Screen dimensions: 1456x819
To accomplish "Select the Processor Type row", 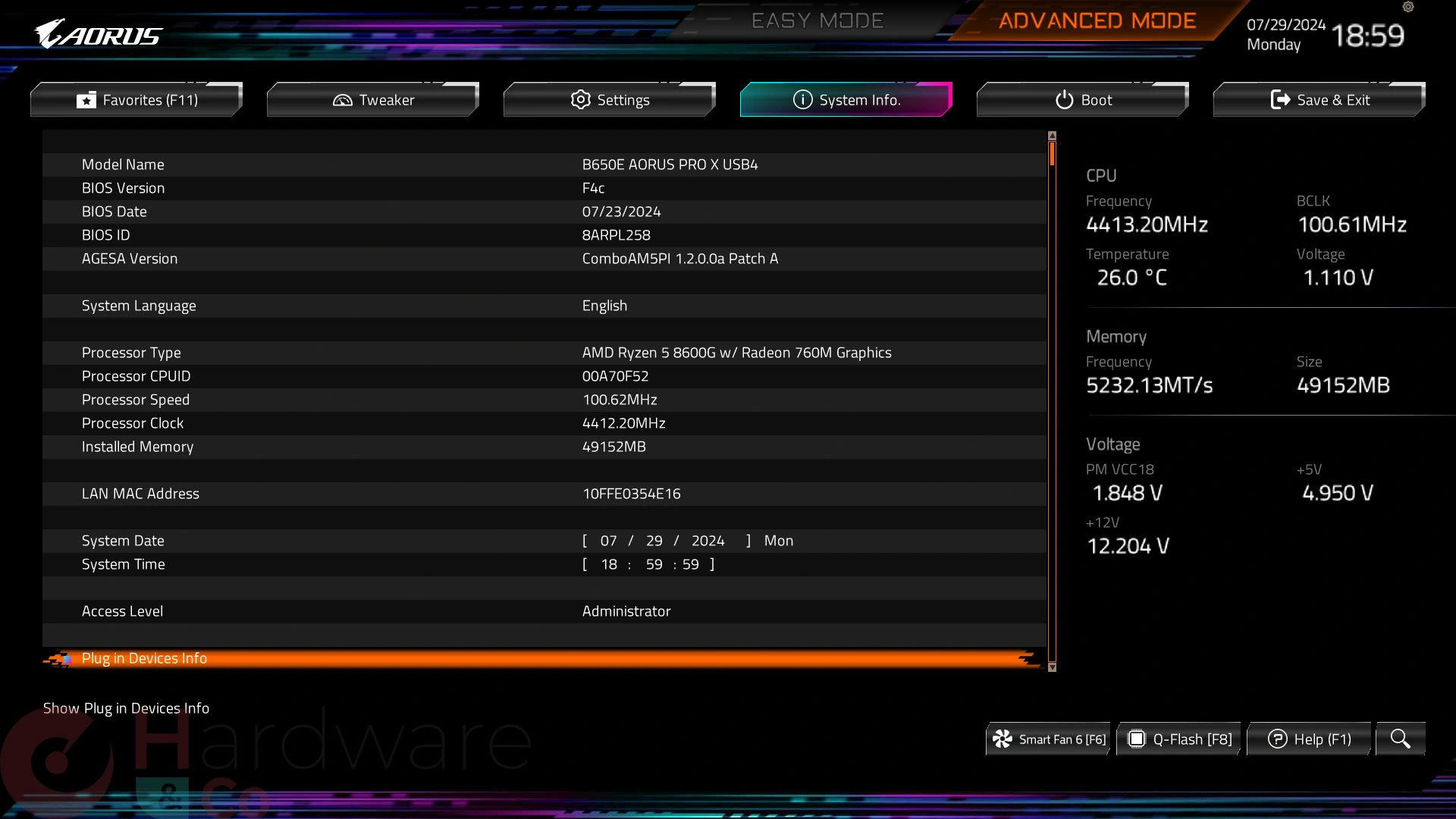I will click(x=544, y=353).
